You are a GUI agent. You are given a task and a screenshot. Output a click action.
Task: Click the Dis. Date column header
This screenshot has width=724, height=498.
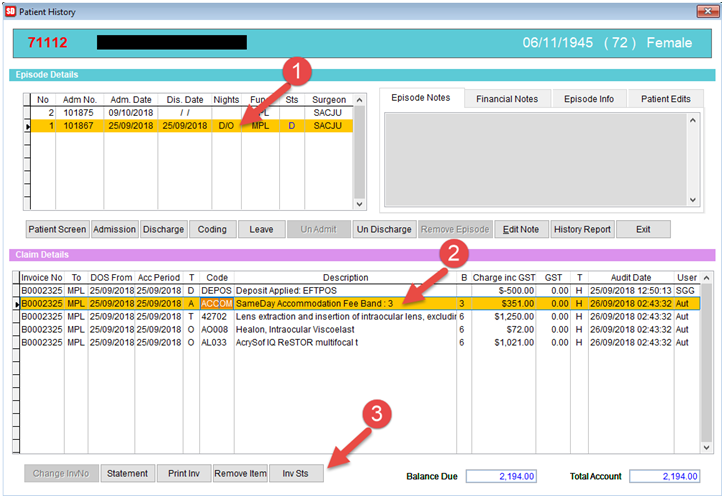tap(185, 100)
